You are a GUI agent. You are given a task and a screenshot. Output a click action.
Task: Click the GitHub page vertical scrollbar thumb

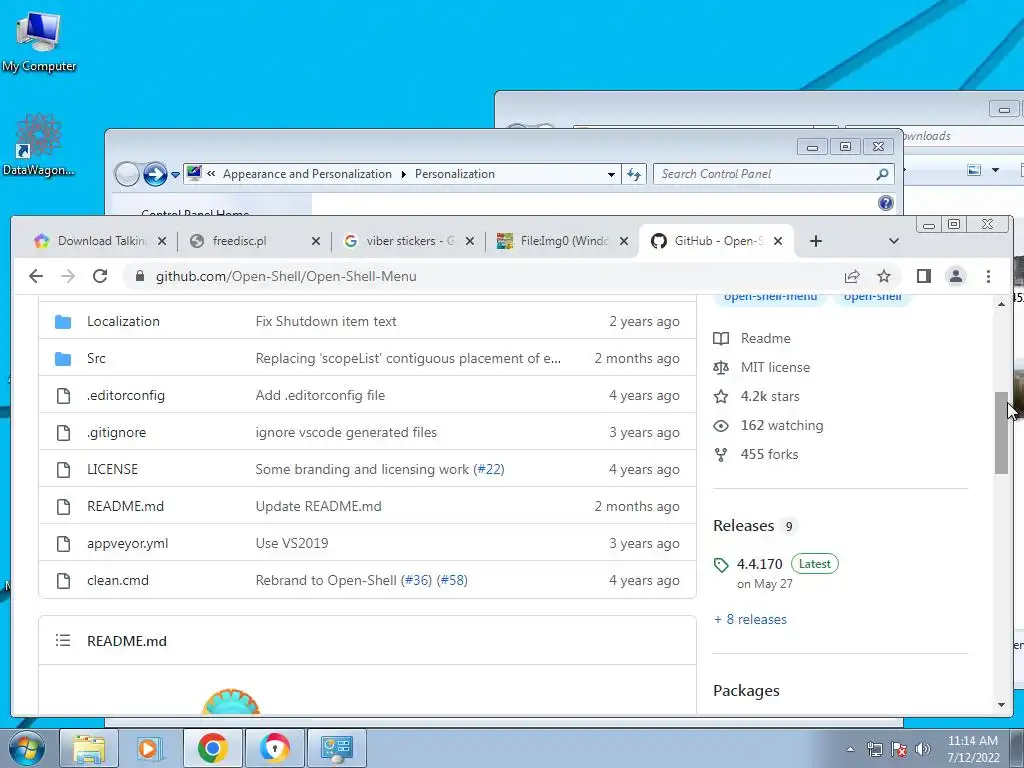[x=1001, y=432]
